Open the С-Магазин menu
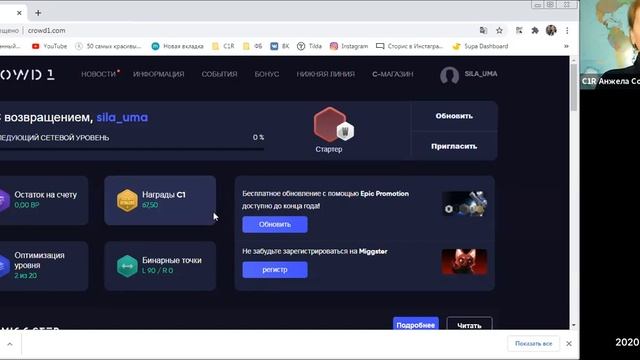The width and height of the screenshot is (640, 360). click(393, 74)
